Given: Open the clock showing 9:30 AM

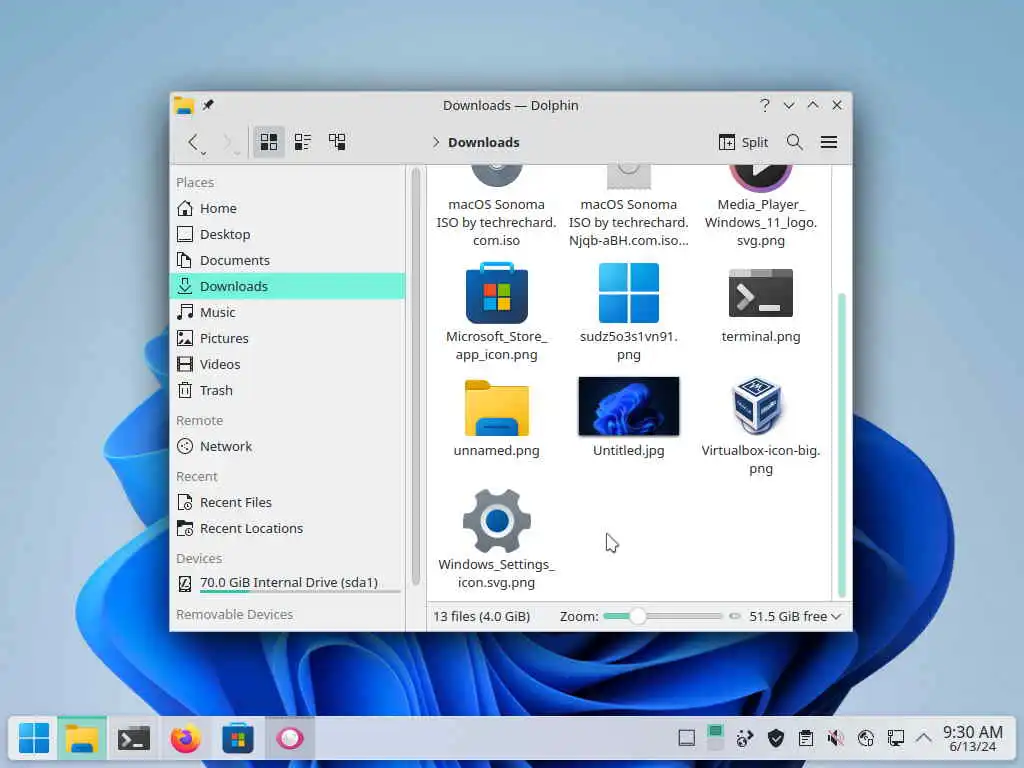Looking at the screenshot, I should point(972,739).
